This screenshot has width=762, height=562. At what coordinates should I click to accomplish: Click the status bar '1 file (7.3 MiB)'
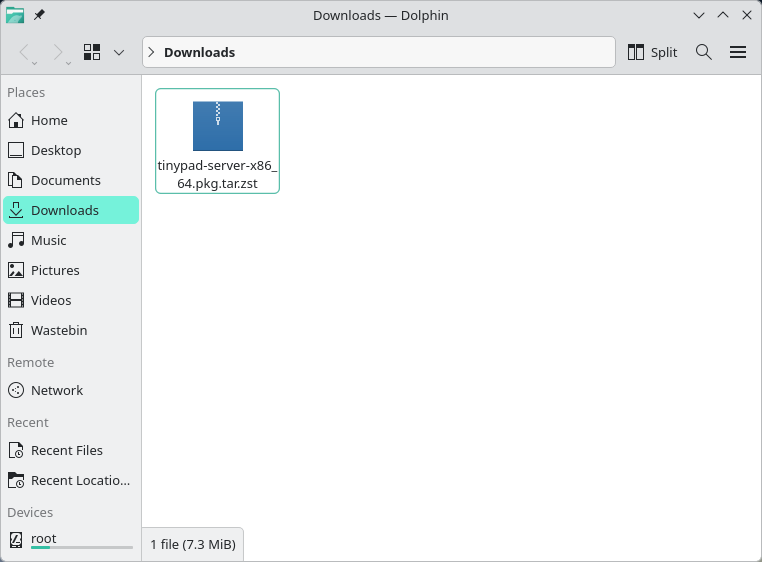(193, 544)
